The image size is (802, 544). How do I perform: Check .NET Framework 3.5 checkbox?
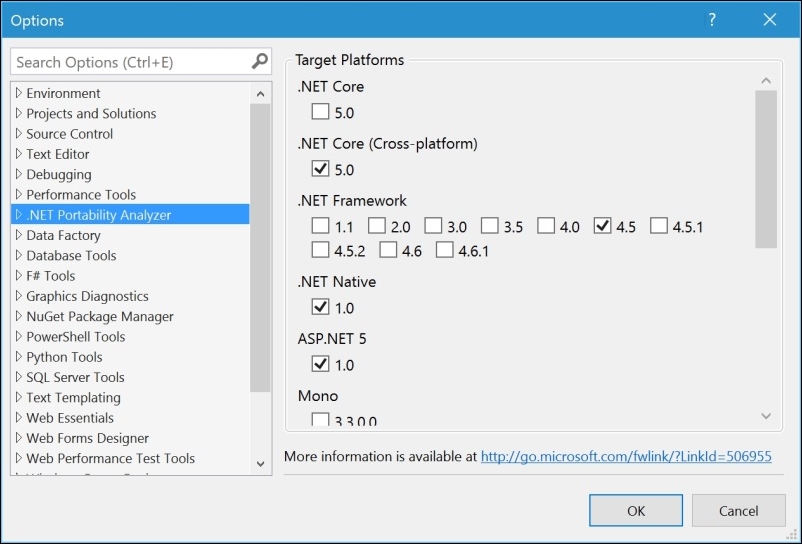(489, 225)
